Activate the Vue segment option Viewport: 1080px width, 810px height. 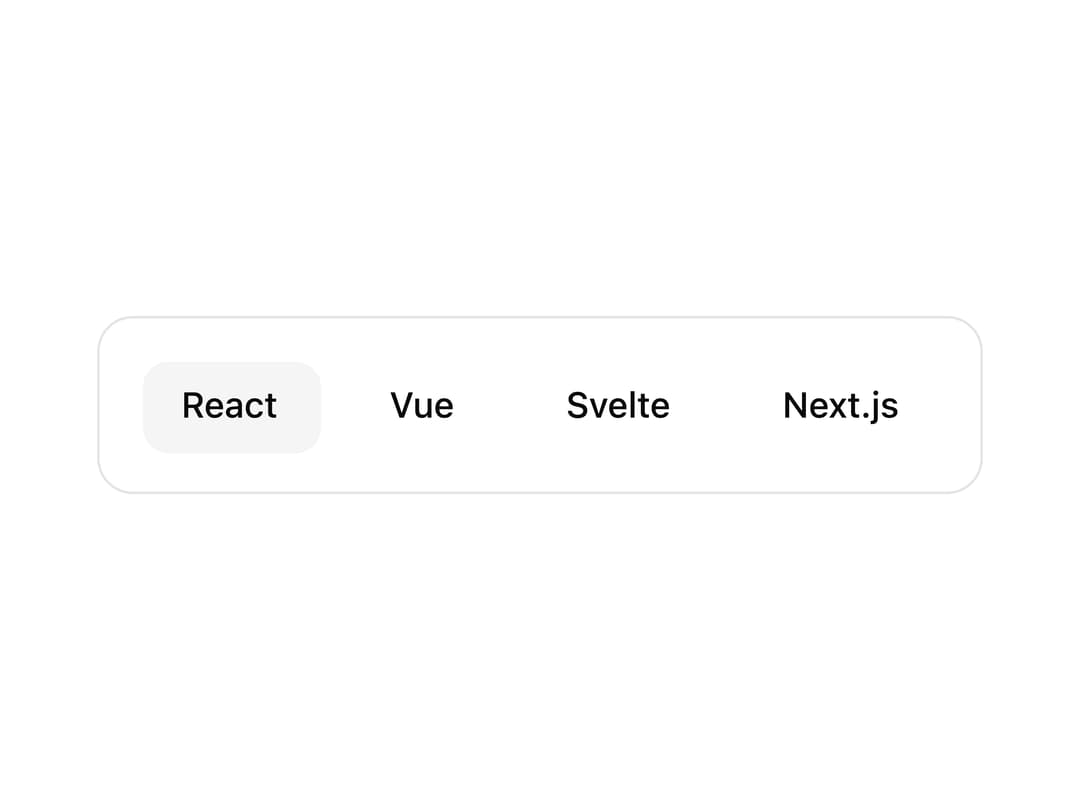422,407
